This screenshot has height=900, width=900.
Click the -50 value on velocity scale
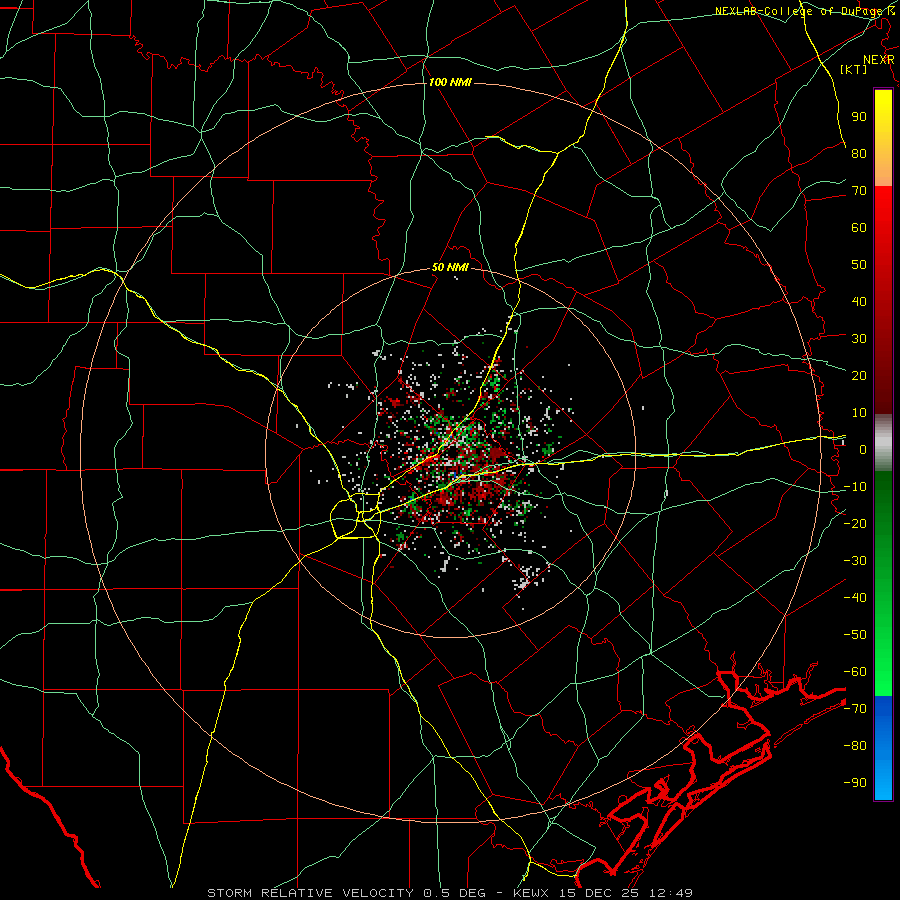tap(855, 634)
